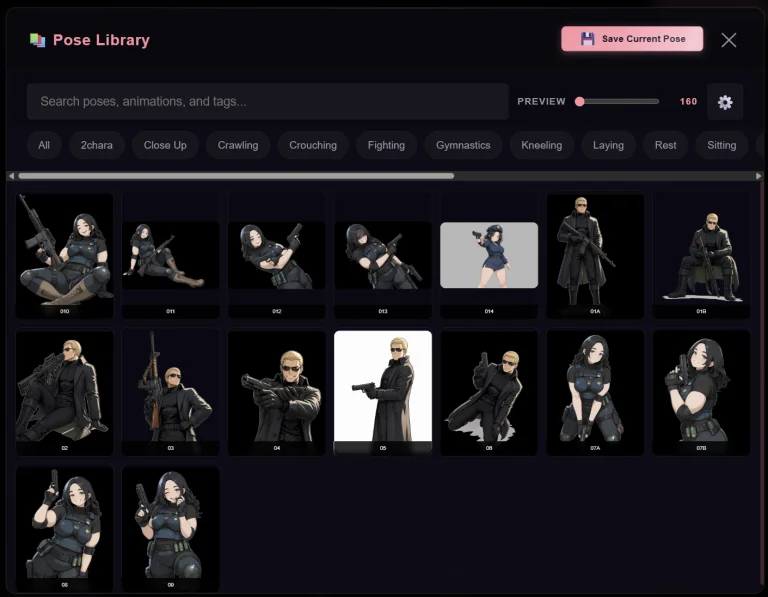The height and width of the screenshot is (597, 768).
Task: Click the Pose Library logo icon
Action: pyautogui.click(x=37, y=40)
